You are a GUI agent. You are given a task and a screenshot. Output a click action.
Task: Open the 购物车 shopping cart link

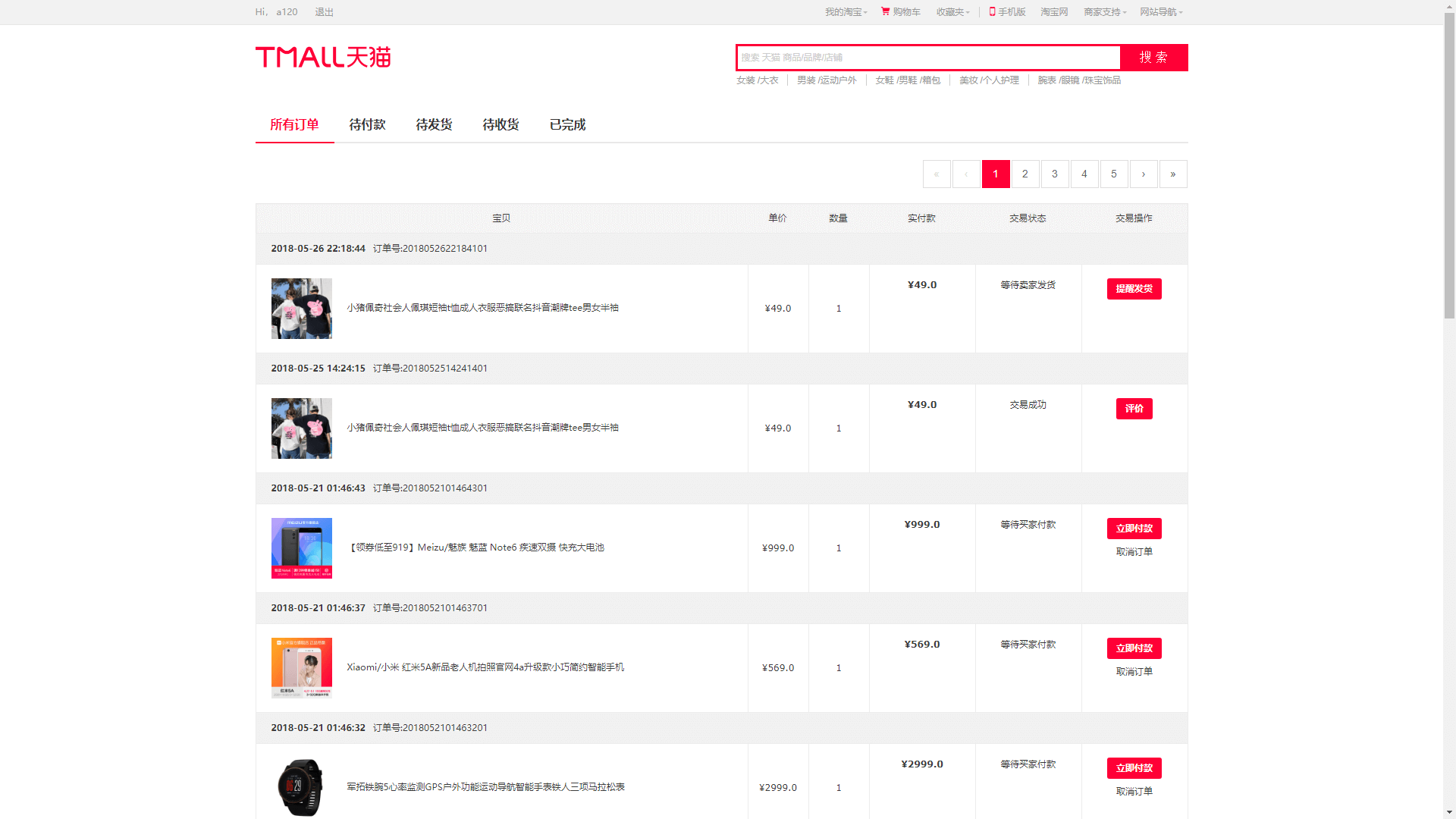tap(900, 12)
